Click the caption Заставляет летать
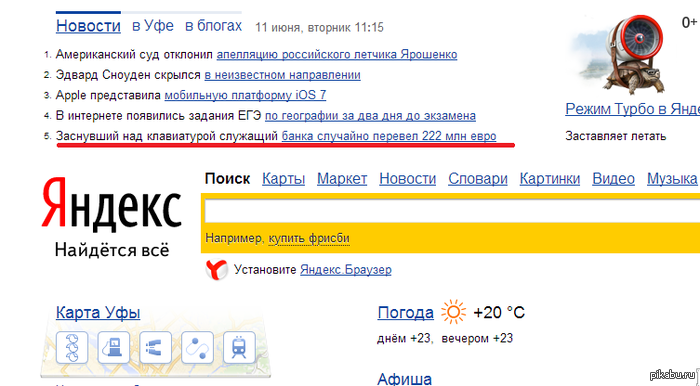Image resolution: width=700 pixels, height=386 pixels. pyautogui.click(x=616, y=136)
